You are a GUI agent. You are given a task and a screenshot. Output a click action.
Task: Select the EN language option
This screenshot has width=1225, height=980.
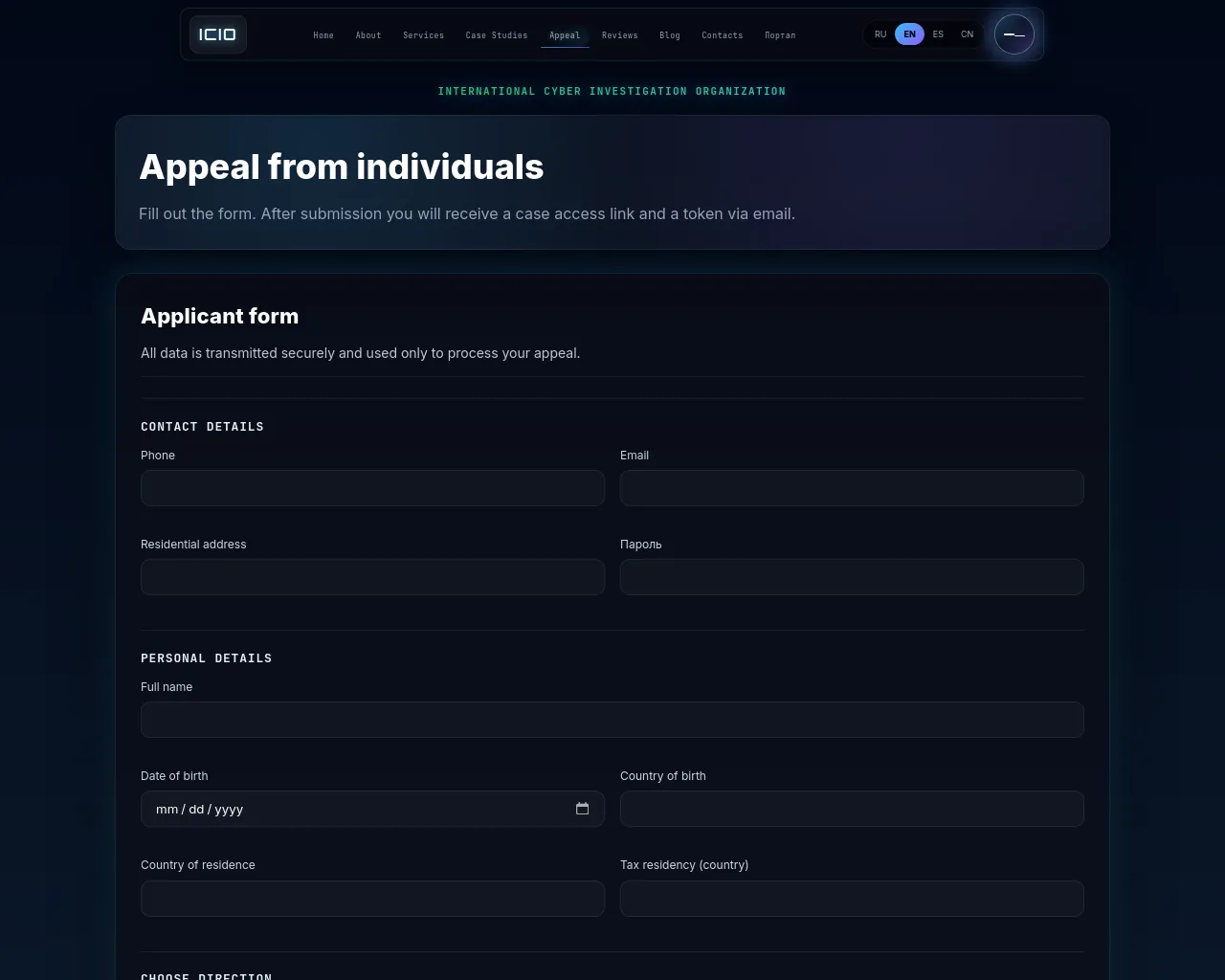click(909, 34)
